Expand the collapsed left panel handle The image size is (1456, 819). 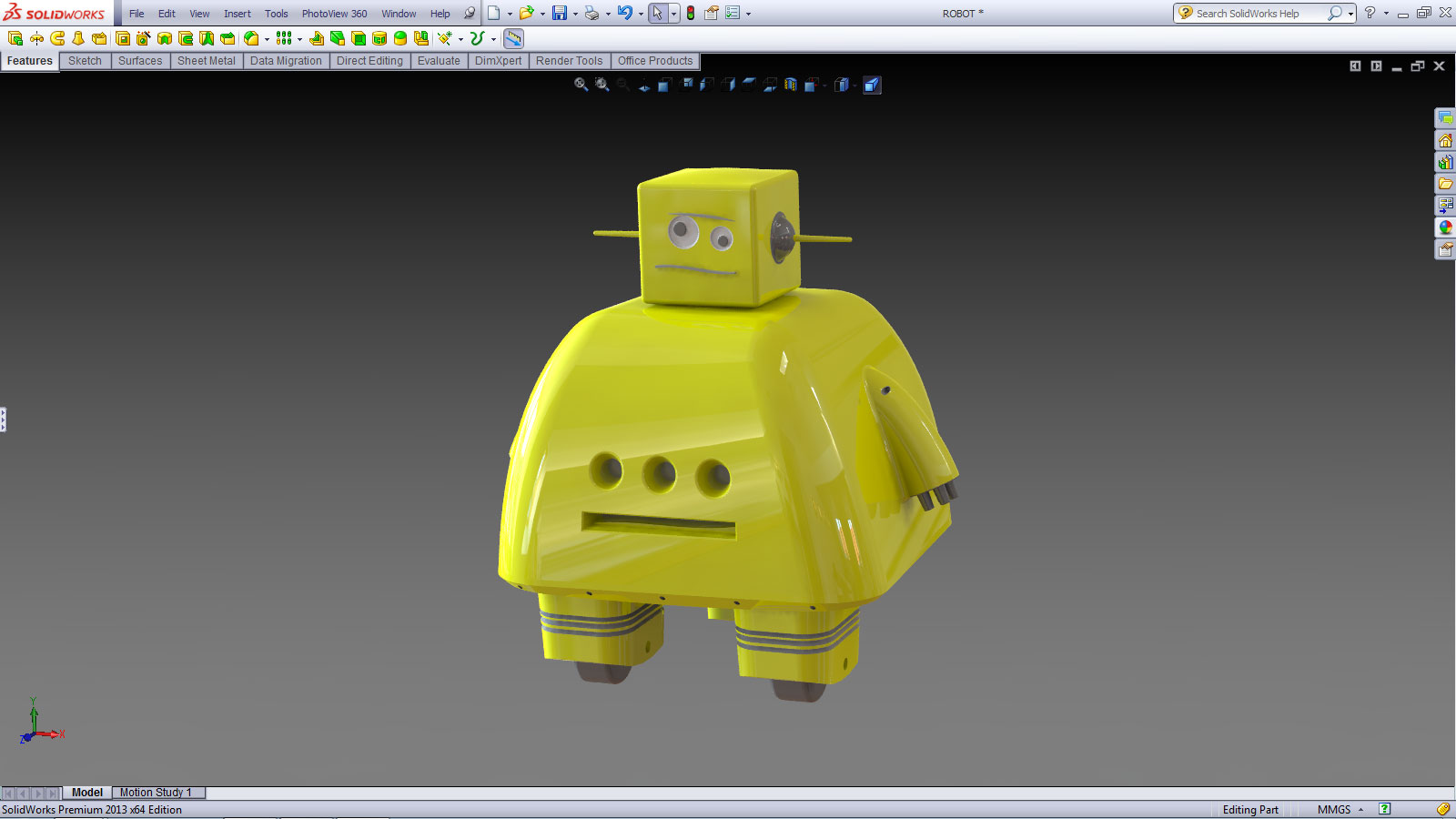tap(3, 420)
